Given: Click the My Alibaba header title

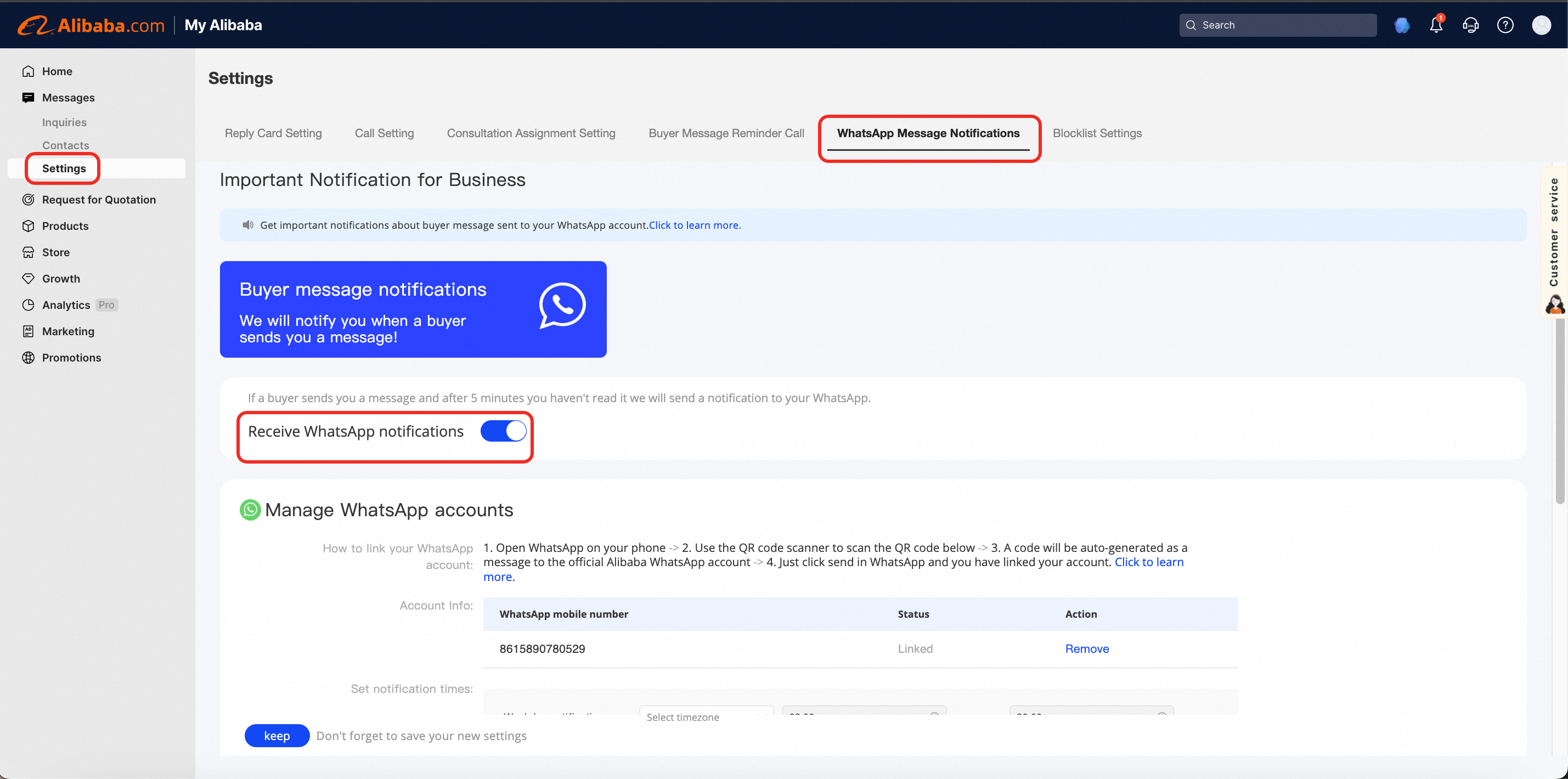Looking at the screenshot, I should click(223, 25).
